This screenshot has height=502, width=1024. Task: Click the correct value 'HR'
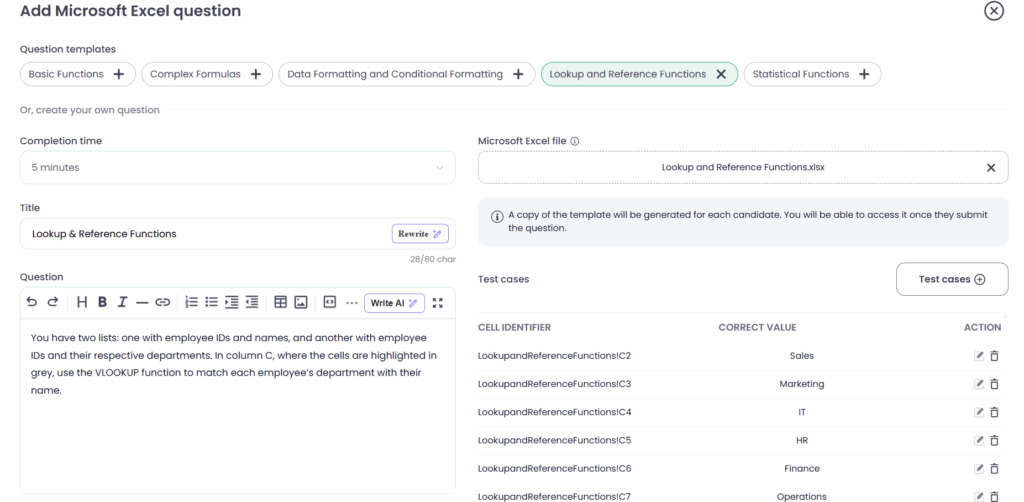point(801,440)
